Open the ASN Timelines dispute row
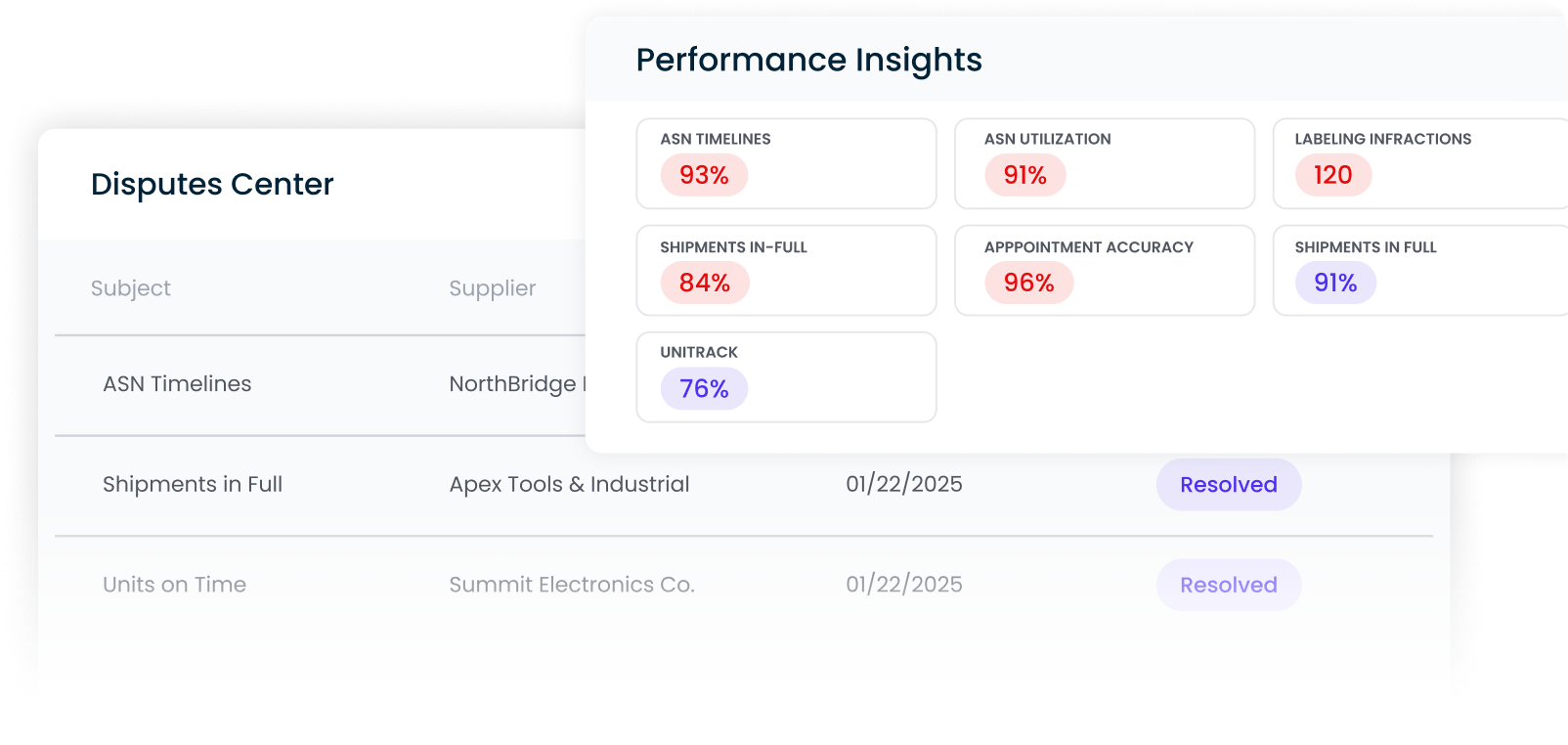 (177, 384)
